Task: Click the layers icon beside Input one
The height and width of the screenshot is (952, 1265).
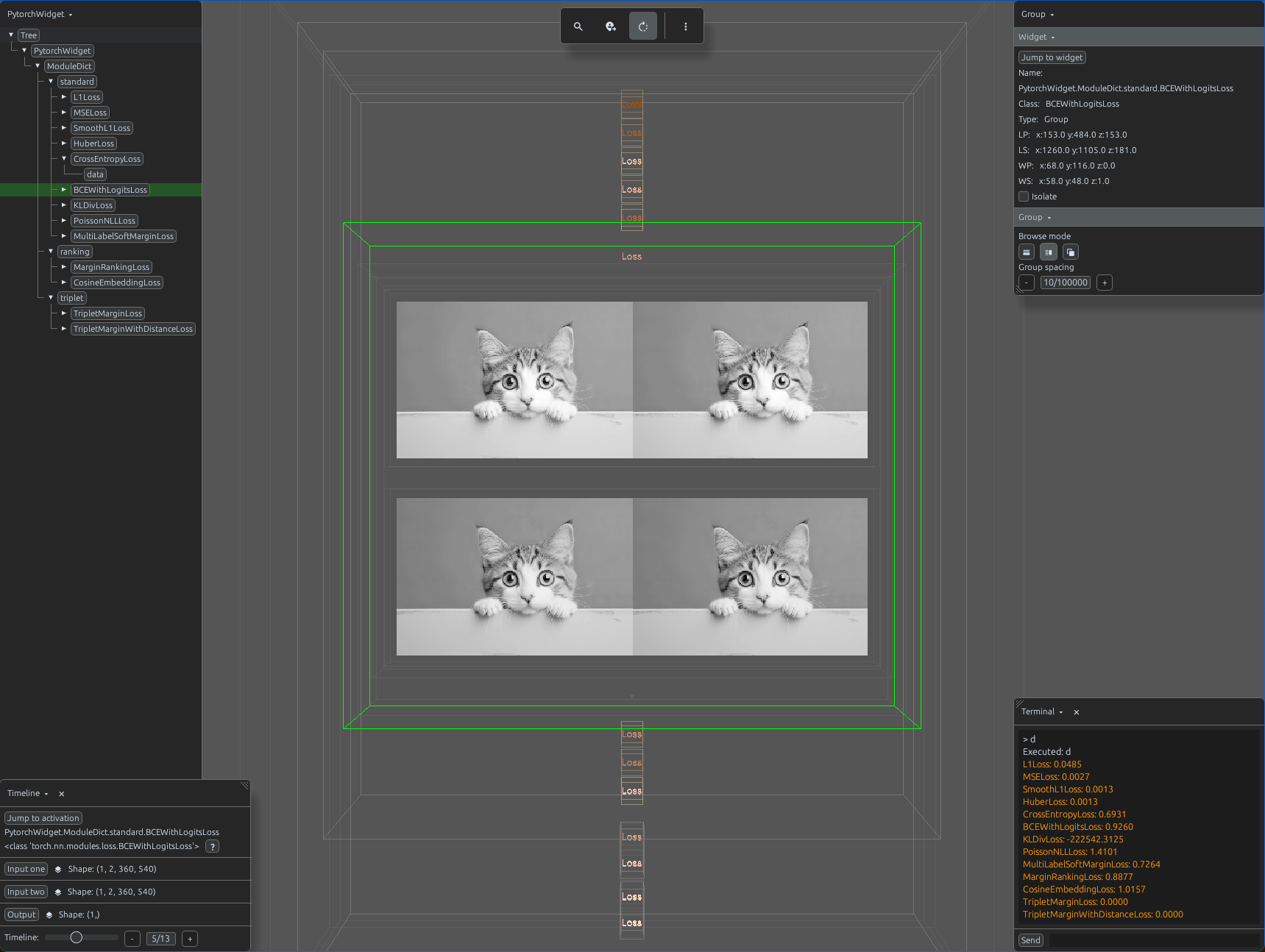Action: (58, 870)
